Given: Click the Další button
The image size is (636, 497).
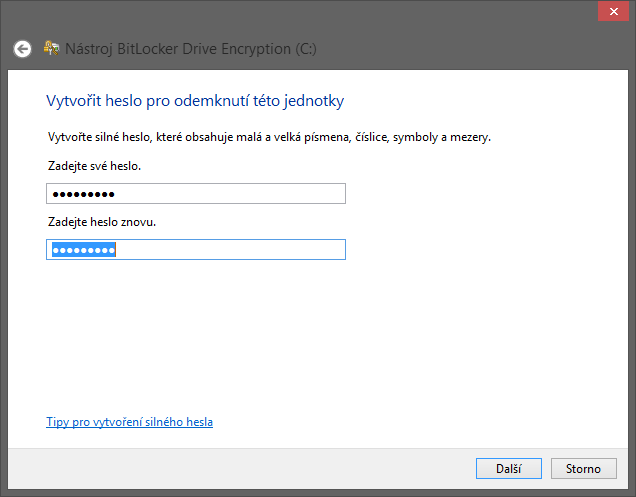Looking at the screenshot, I should point(509,469).
